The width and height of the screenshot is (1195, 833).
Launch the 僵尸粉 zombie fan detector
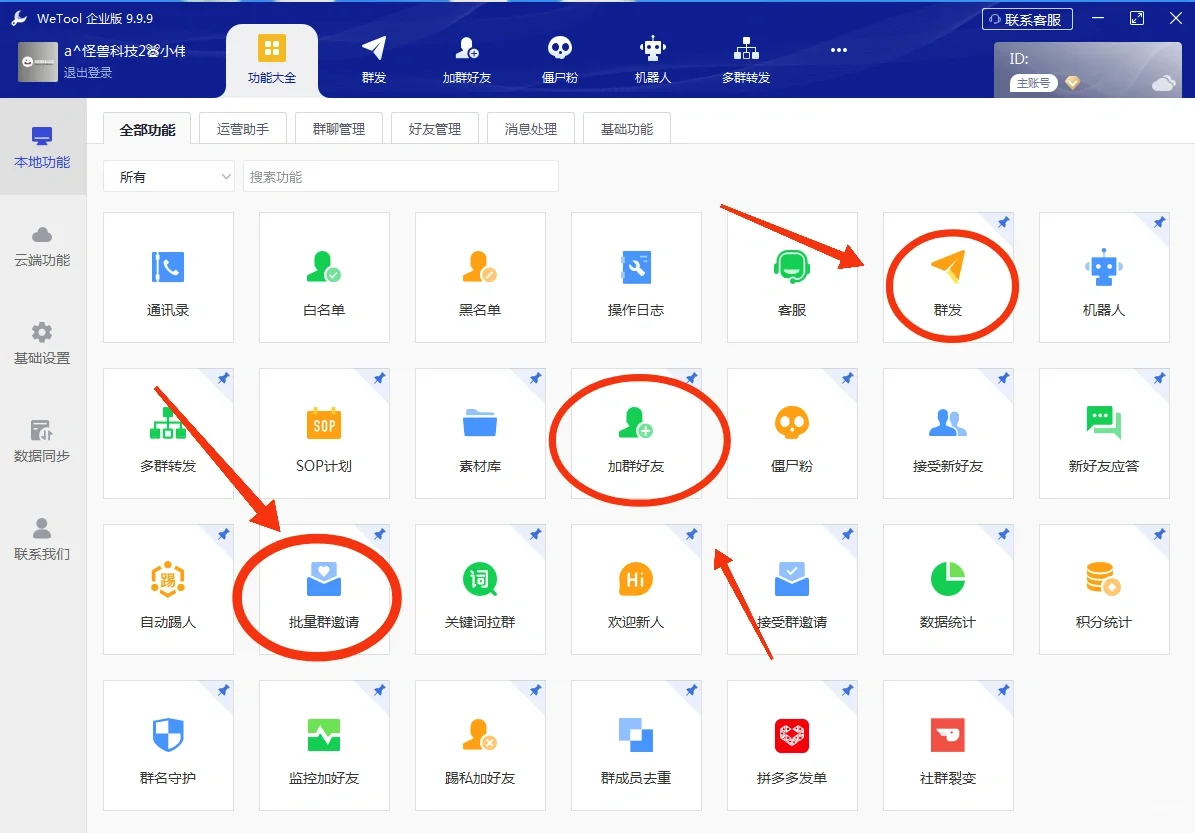pyautogui.click(x=792, y=433)
